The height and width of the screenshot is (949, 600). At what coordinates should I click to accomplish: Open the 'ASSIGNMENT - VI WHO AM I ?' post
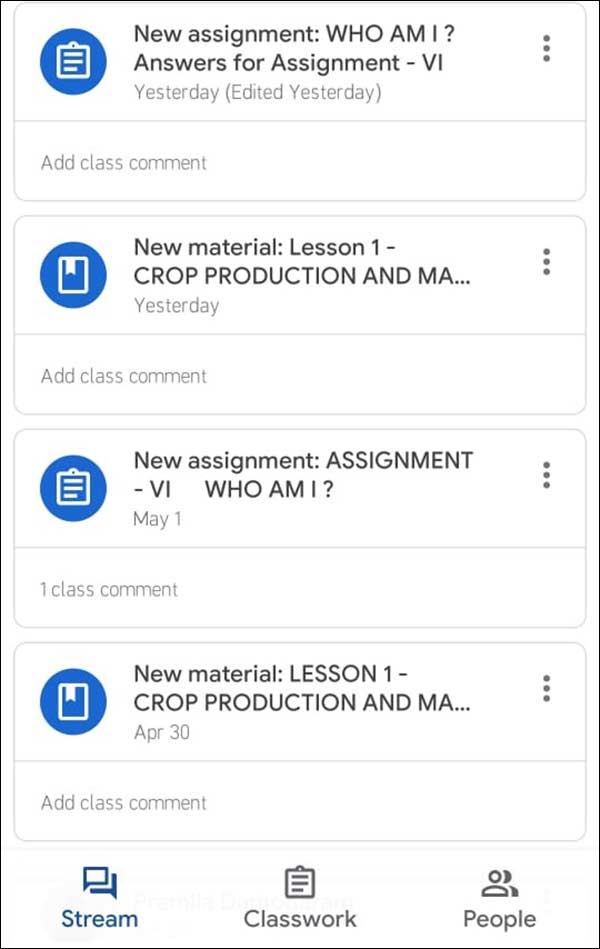tap(300, 474)
